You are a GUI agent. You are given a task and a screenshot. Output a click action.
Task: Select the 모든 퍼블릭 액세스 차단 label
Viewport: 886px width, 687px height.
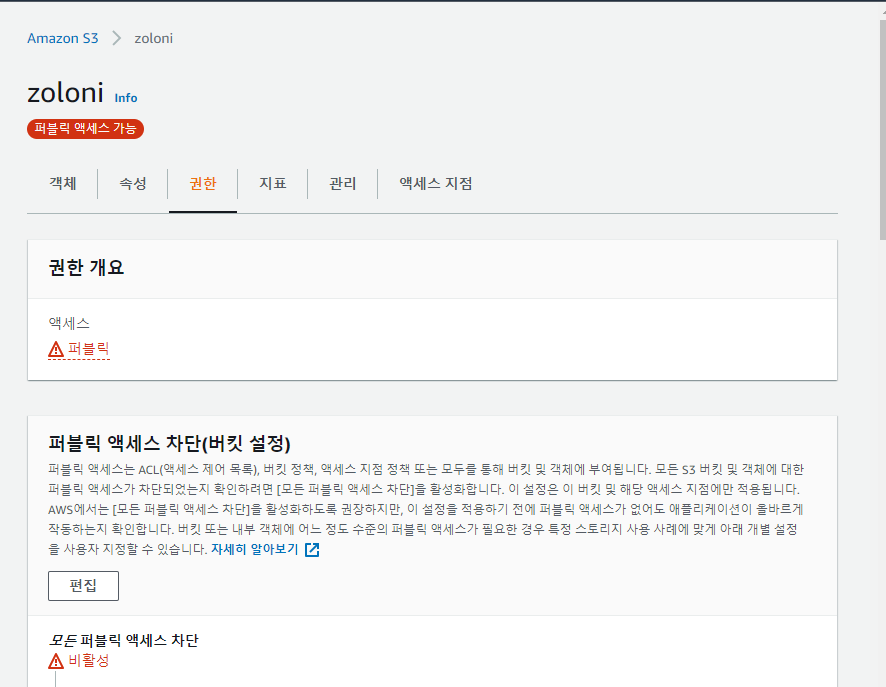(x=123, y=640)
